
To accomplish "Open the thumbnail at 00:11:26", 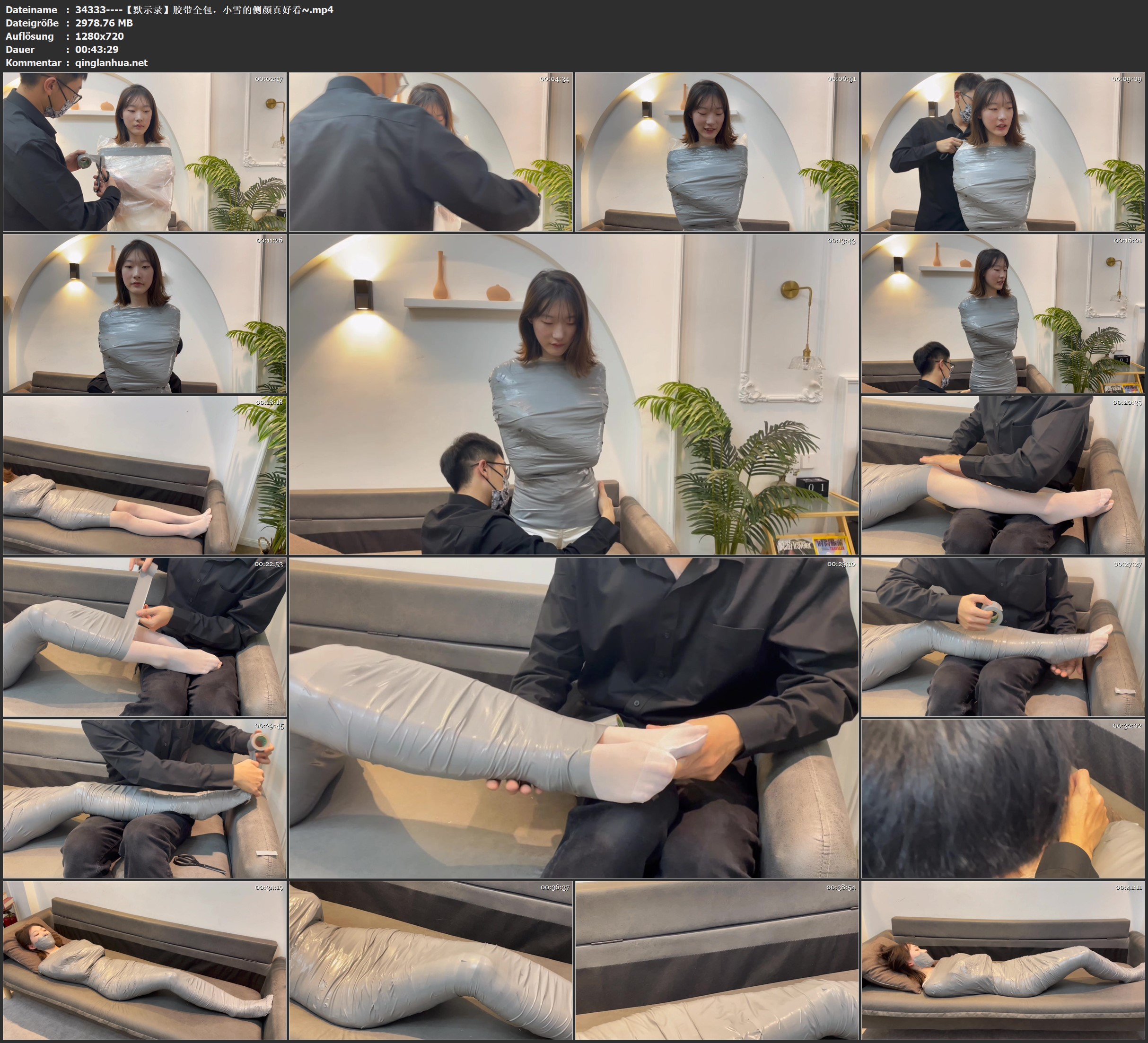I will pos(145,313).
